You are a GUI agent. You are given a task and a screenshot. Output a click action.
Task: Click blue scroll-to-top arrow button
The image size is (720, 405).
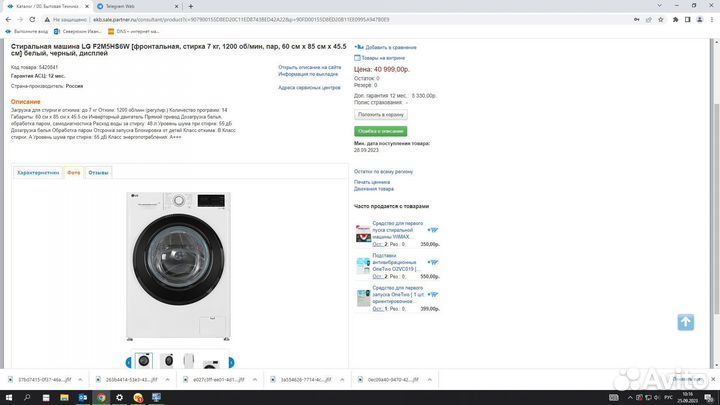pos(686,322)
